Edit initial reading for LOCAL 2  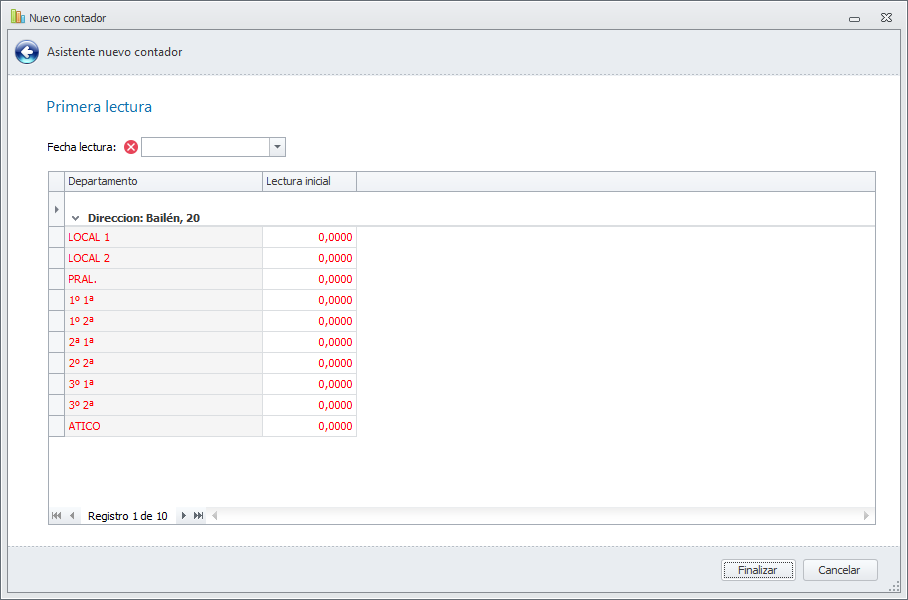click(x=309, y=258)
